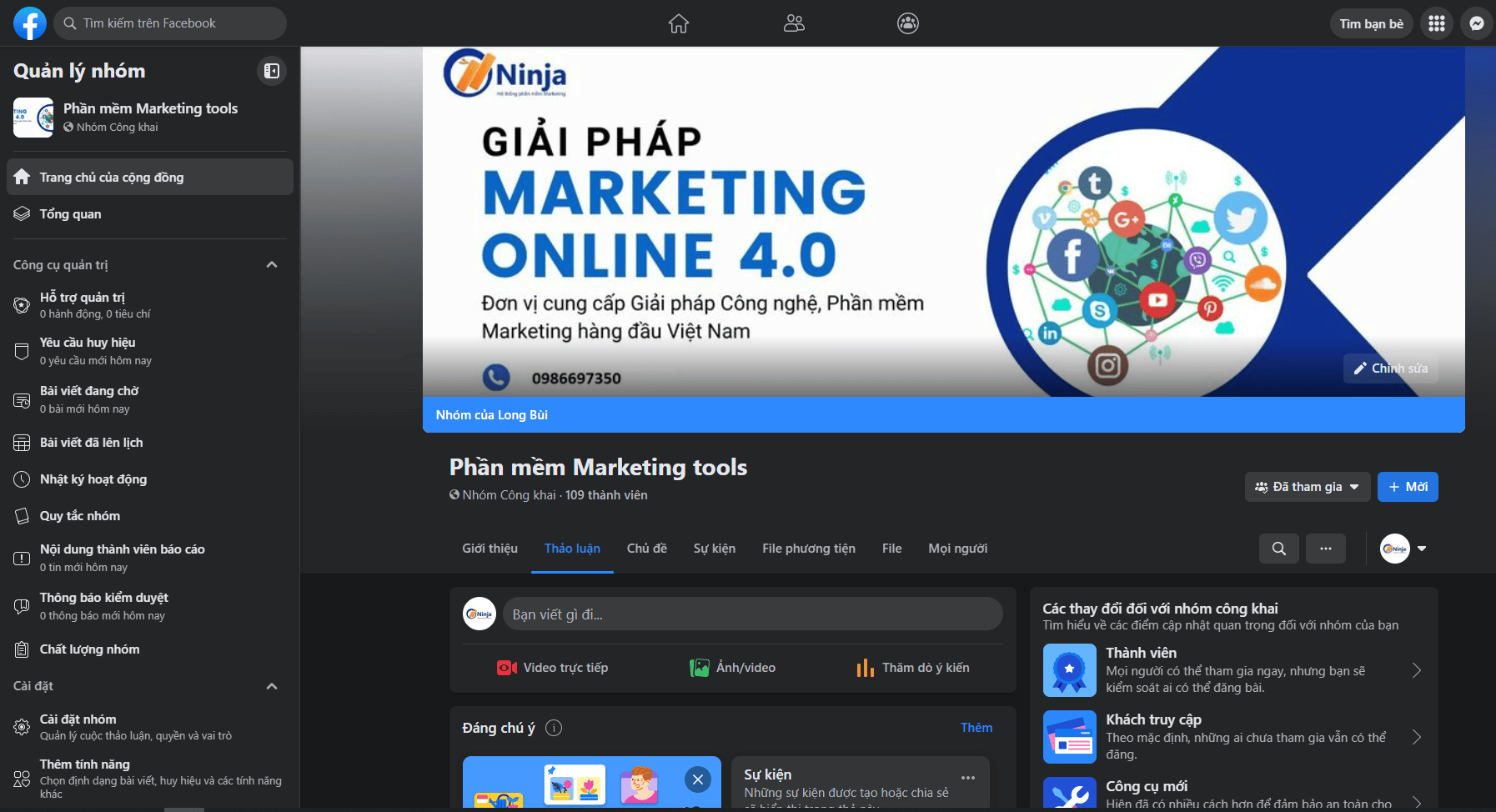Click the Thêm tính năng icon
Image resolution: width=1496 pixels, height=812 pixels.
pyautogui.click(x=22, y=779)
